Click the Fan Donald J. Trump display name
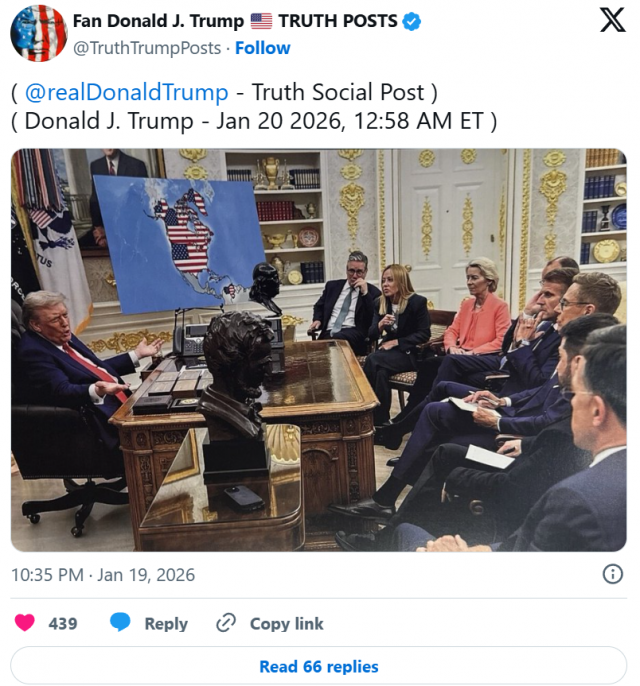This screenshot has width=640, height=686. [x=158, y=21]
